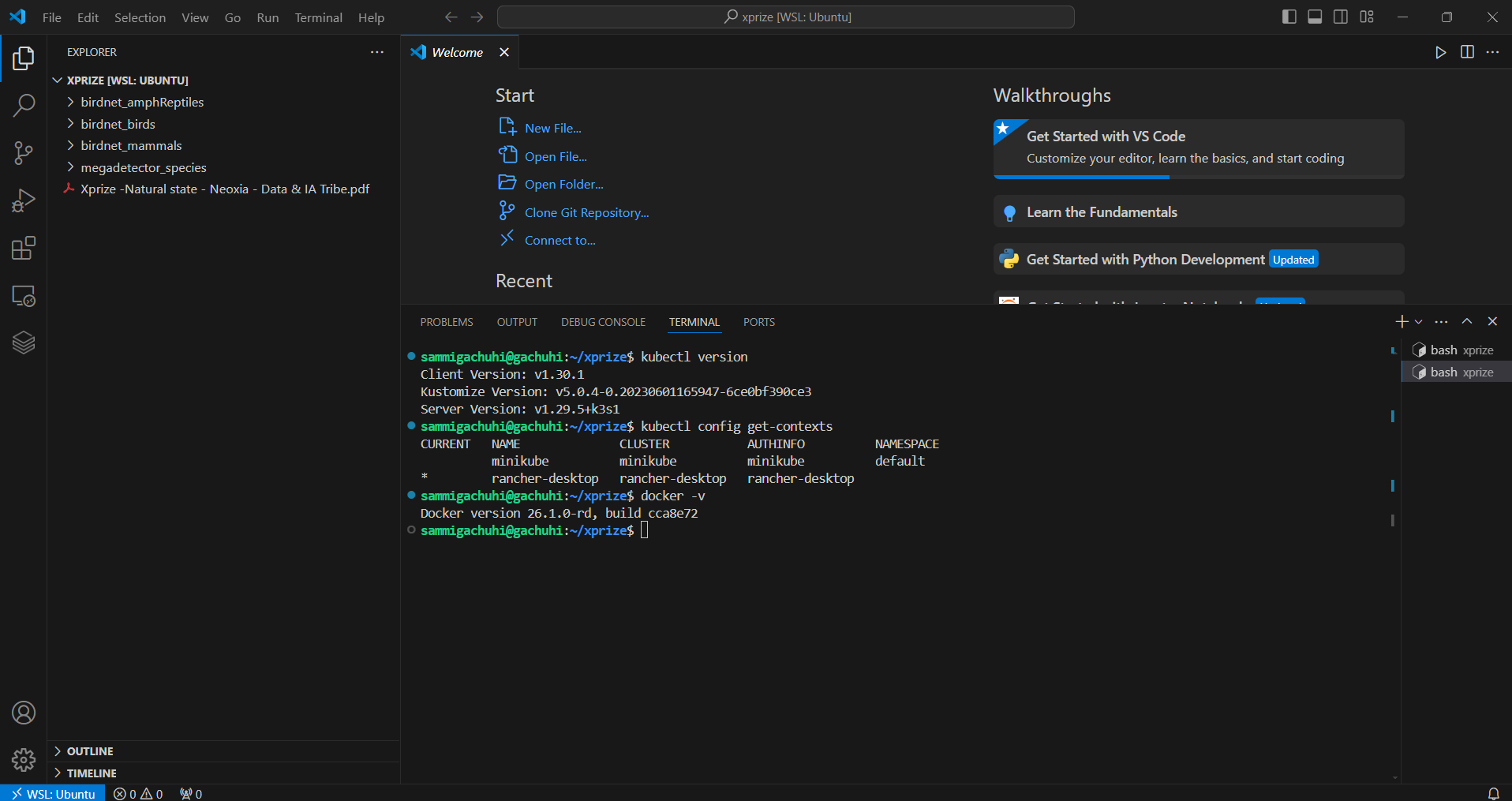Close the Welcome tab

(x=504, y=52)
